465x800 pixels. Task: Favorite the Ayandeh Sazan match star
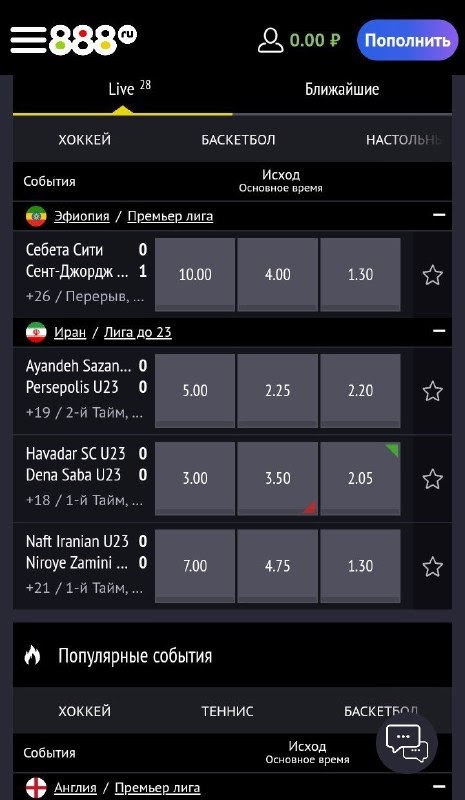pos(432,391)
